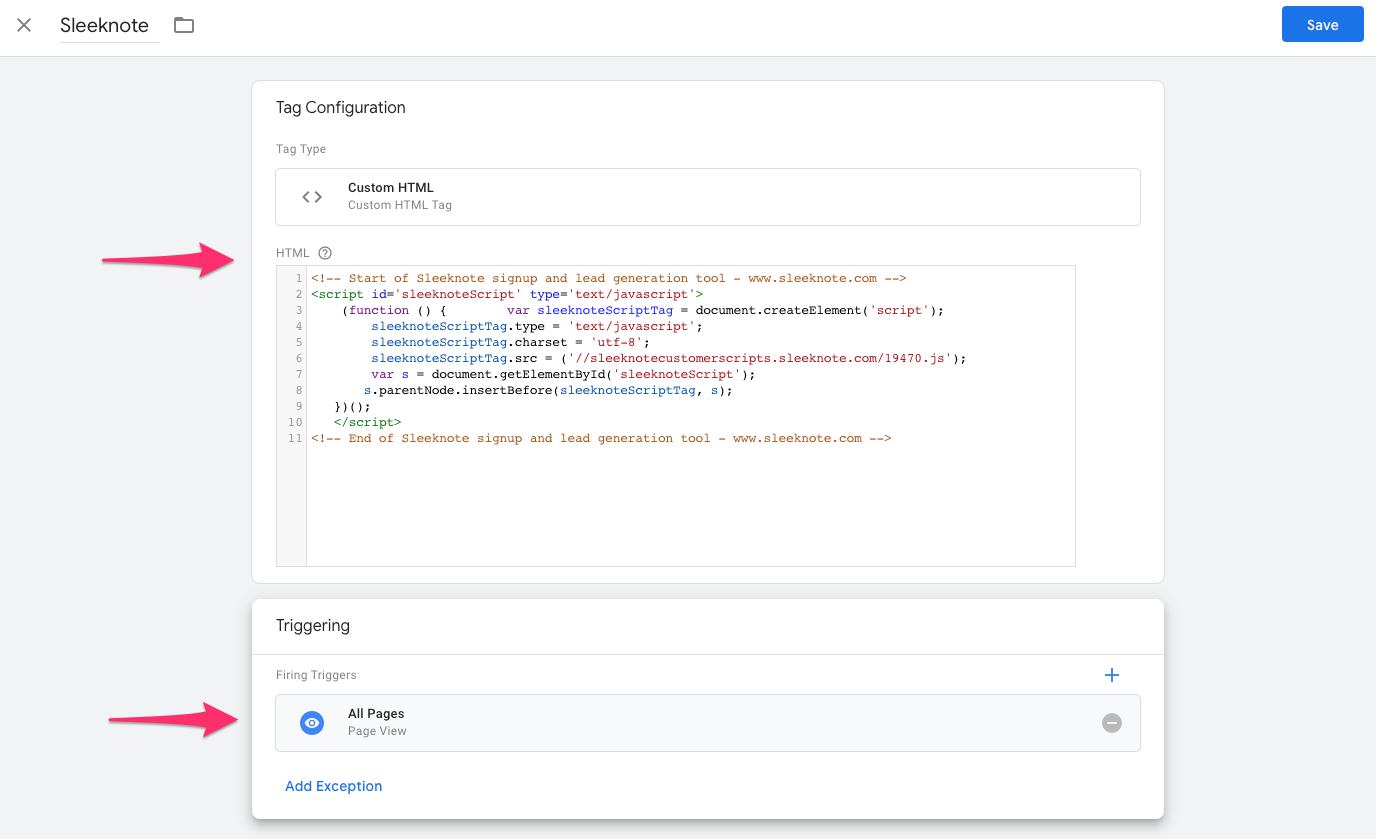Save the Sleeknote tag
This screenshot has height=839, width=1376.
1322,25
